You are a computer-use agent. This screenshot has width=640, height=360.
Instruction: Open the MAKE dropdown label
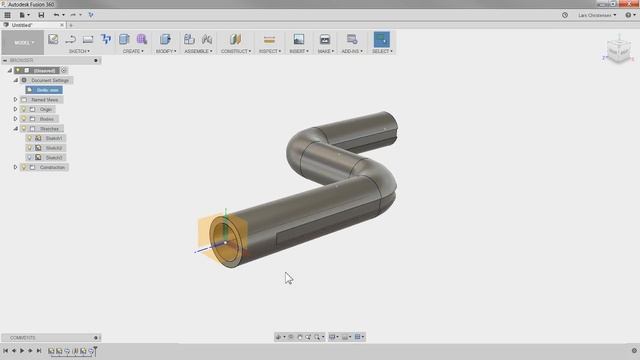pos(326,51)
